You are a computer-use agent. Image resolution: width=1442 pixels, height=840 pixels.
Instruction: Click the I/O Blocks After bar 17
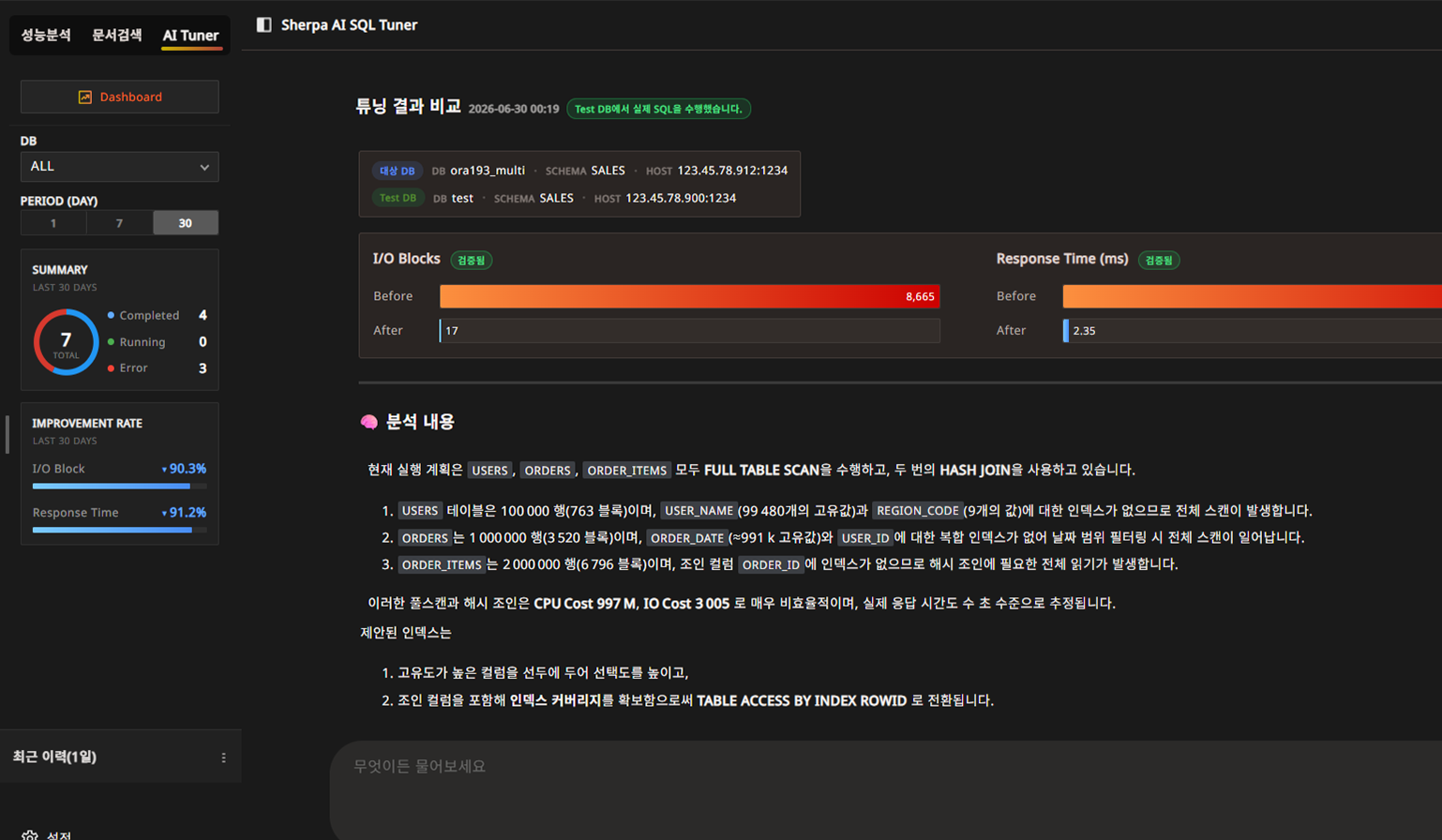[x=690, y=330]
